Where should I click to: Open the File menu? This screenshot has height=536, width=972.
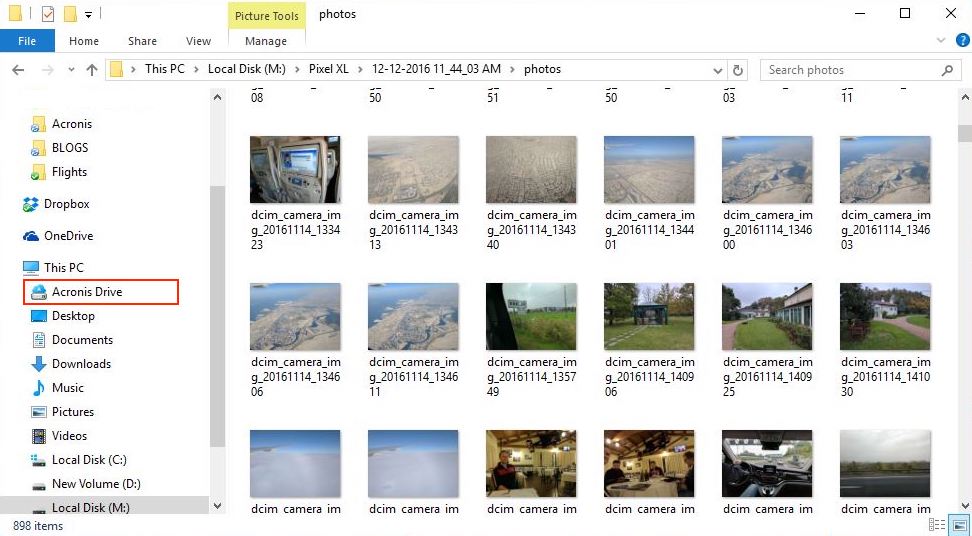click(x=27, y=41)
